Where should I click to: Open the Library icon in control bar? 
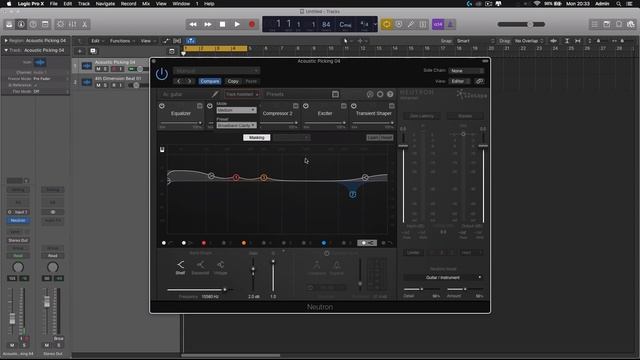coord(9,24)
